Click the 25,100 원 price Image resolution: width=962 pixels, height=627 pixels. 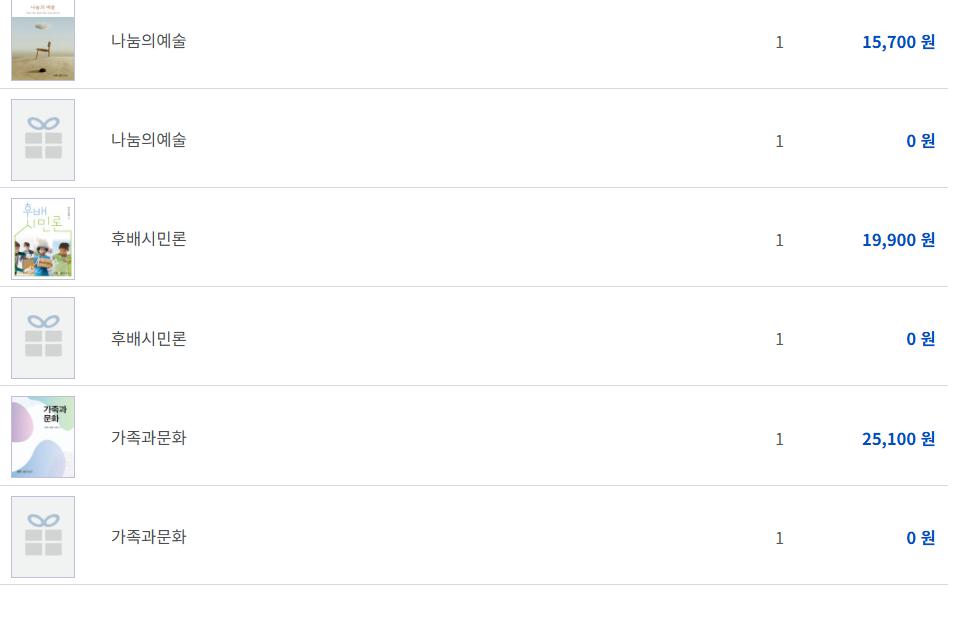tap(898, 439)
